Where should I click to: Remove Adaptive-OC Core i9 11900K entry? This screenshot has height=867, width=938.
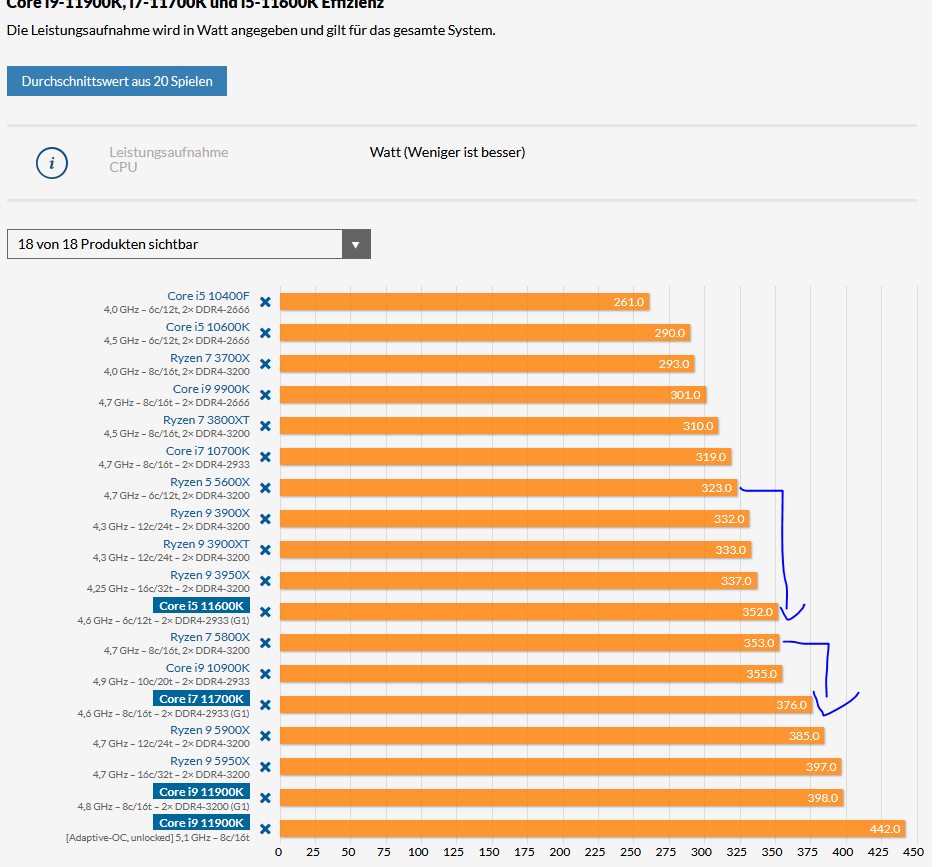pyautogui.click(x=265, y=829)
